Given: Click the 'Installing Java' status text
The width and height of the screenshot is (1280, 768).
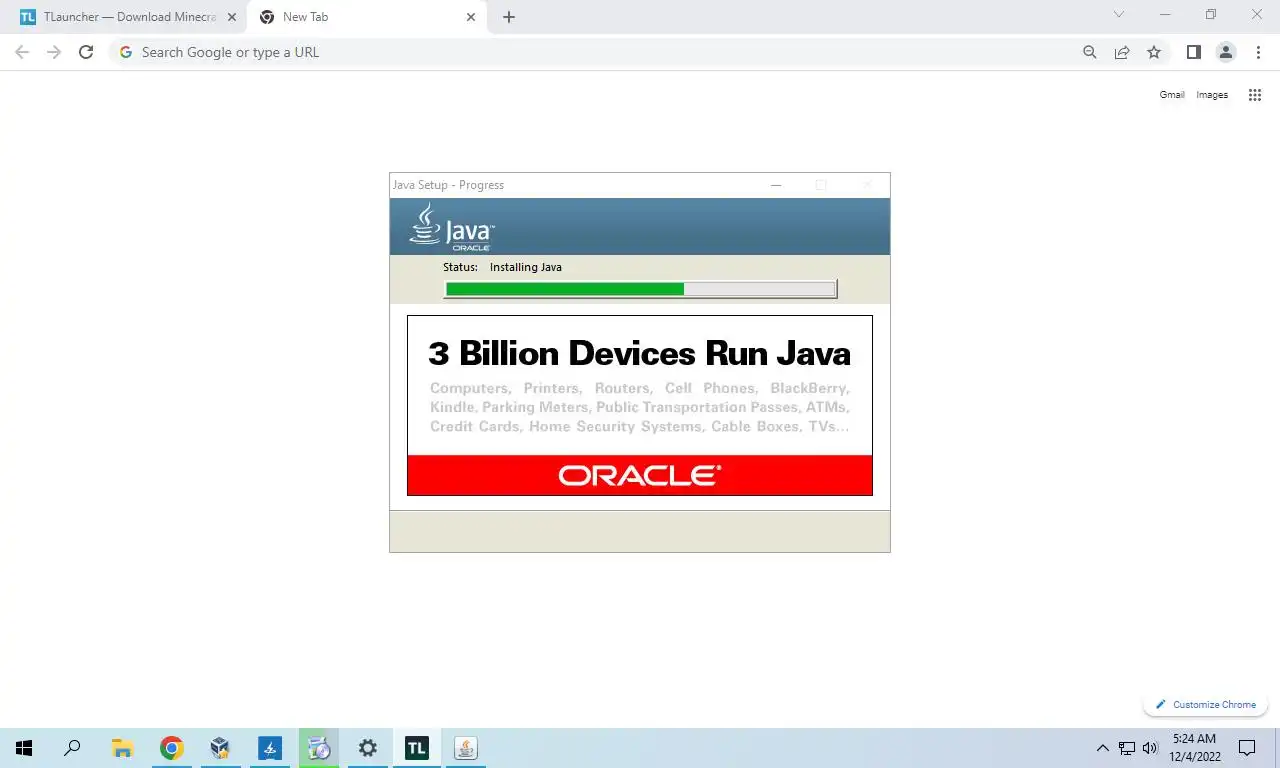Looking at the screenshot, I should (526, 267).
